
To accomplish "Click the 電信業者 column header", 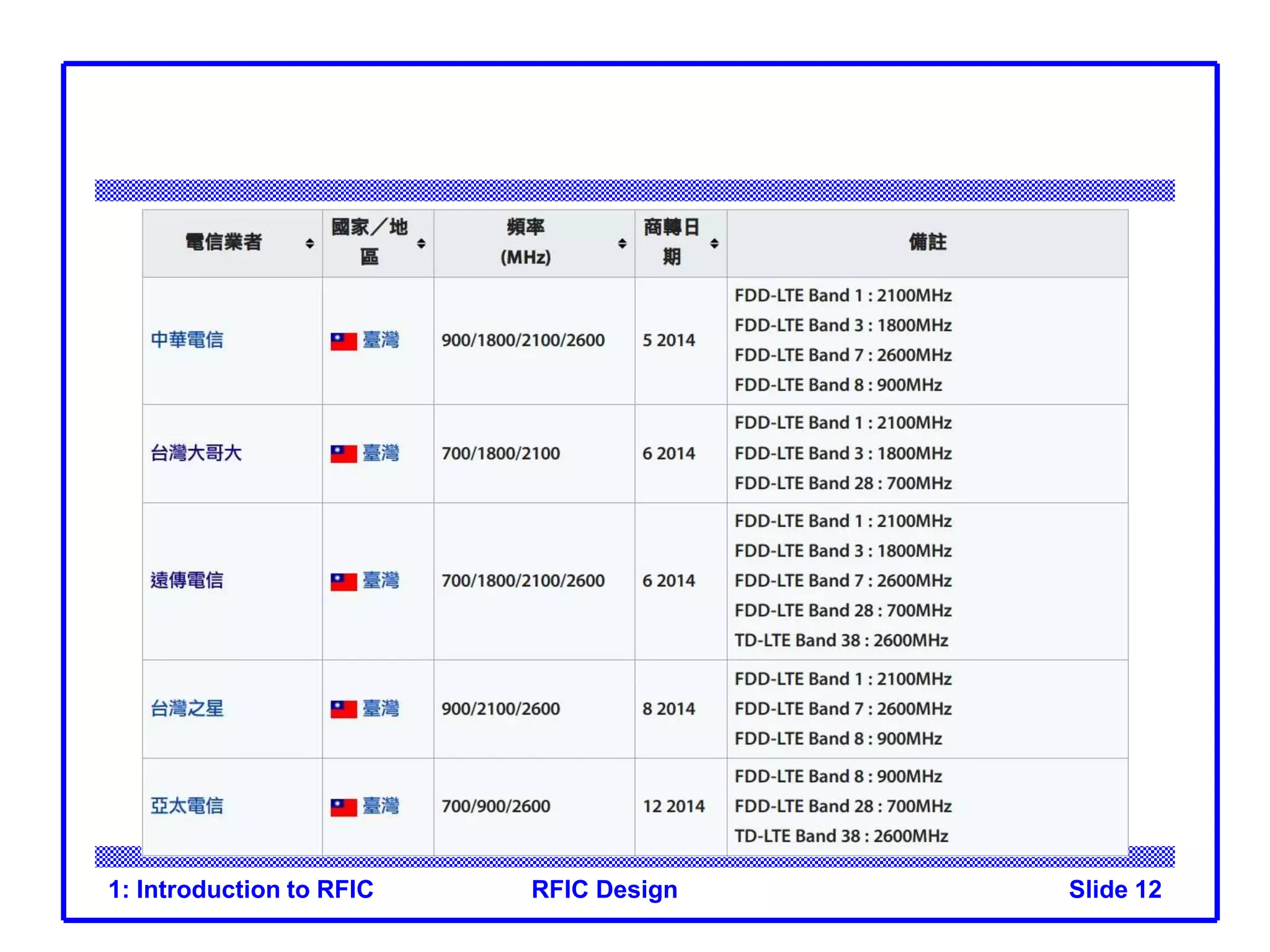I will 232,243.
